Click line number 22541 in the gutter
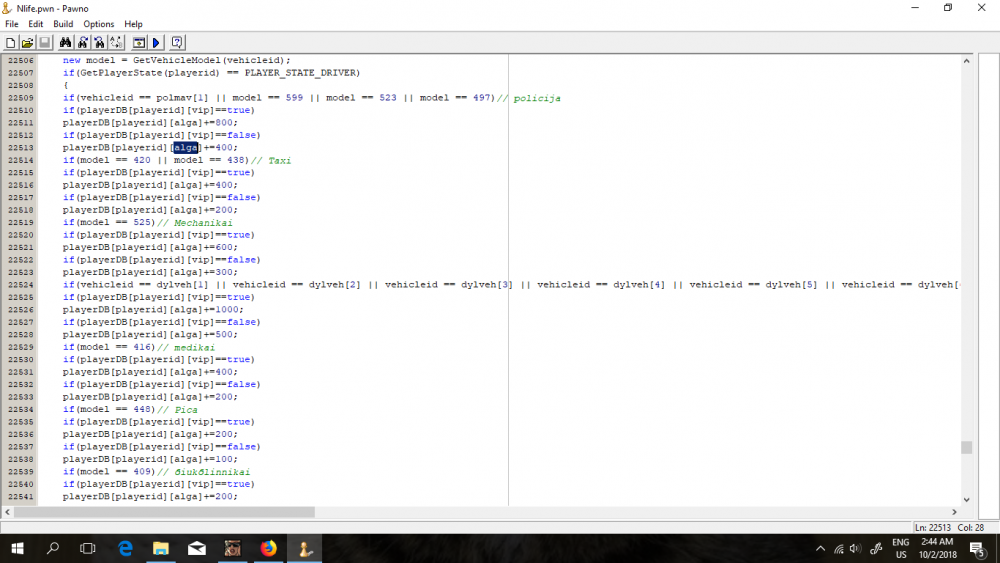 click(x=20, y=497)
